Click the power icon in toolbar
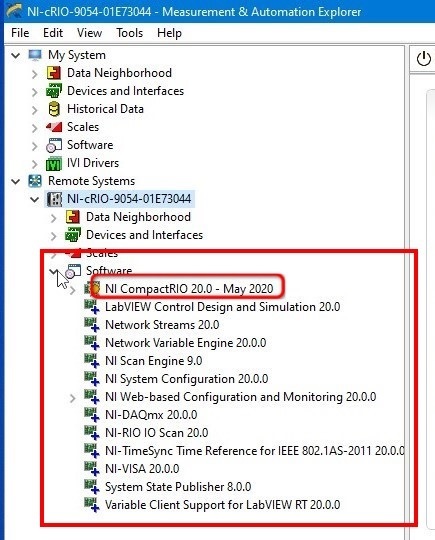This screenshot has width=435, height=540. (x=424, y=59)
